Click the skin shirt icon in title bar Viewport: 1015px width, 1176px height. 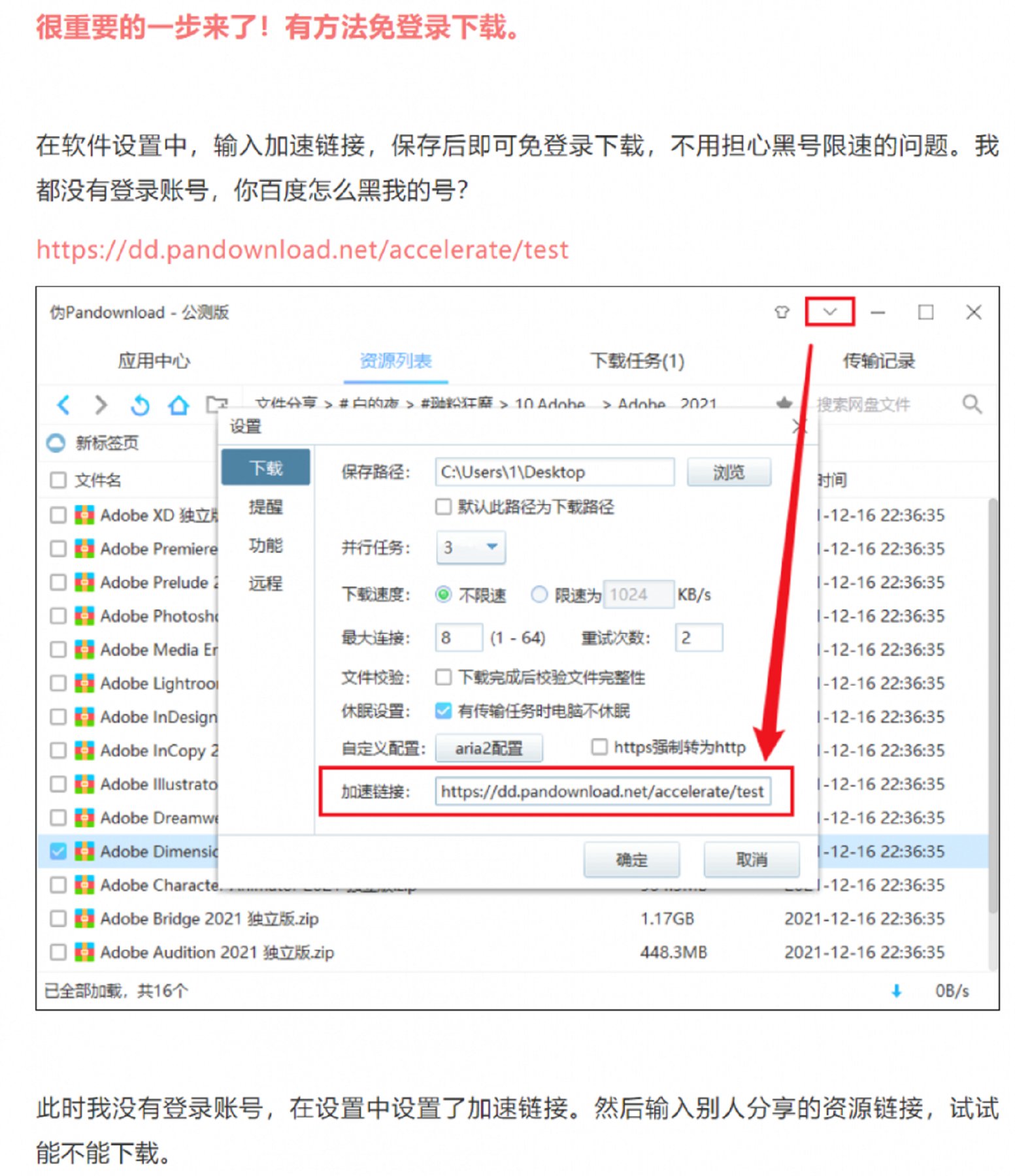(x=782, y=312)
